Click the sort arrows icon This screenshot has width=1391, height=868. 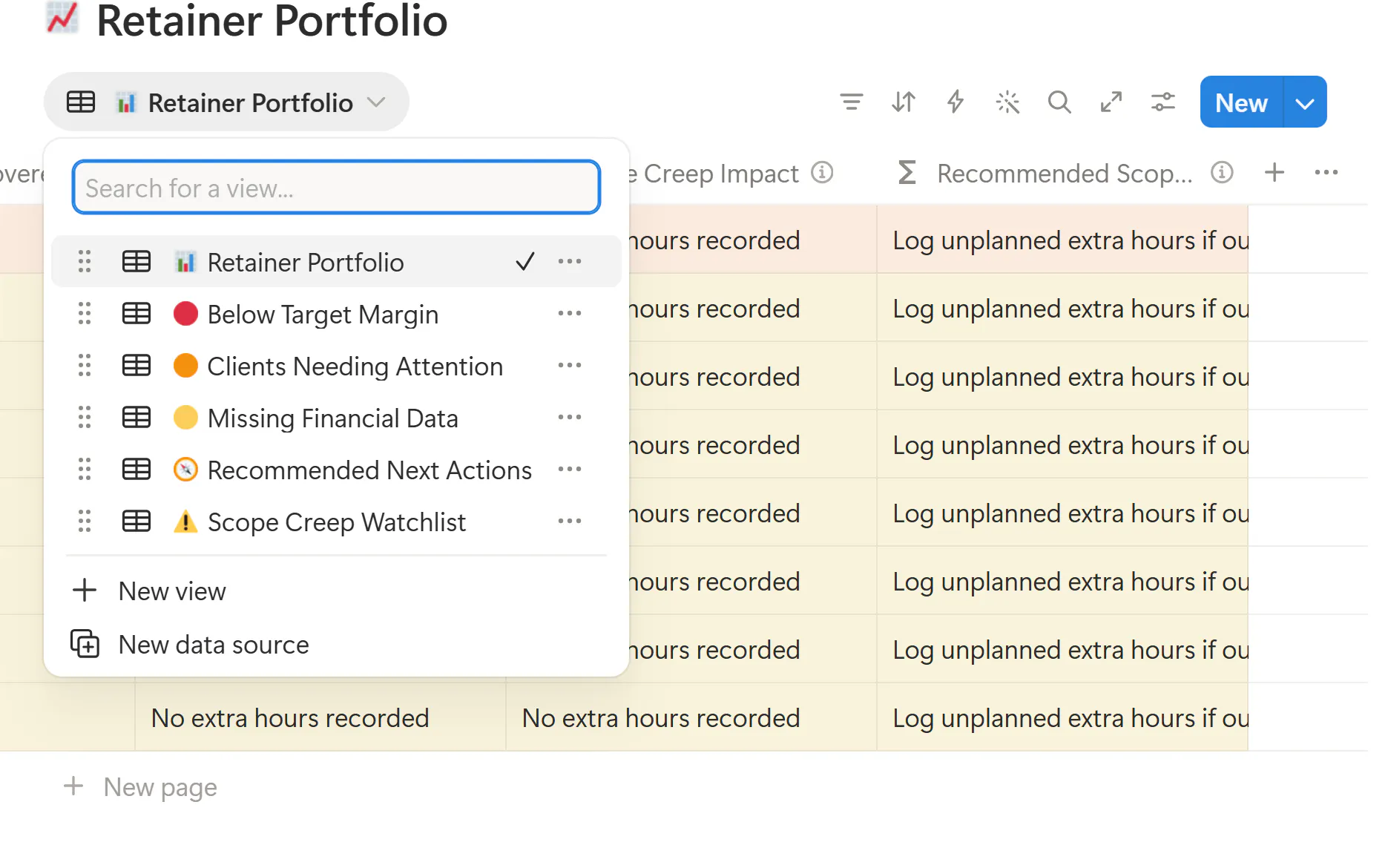coord(903,102)
